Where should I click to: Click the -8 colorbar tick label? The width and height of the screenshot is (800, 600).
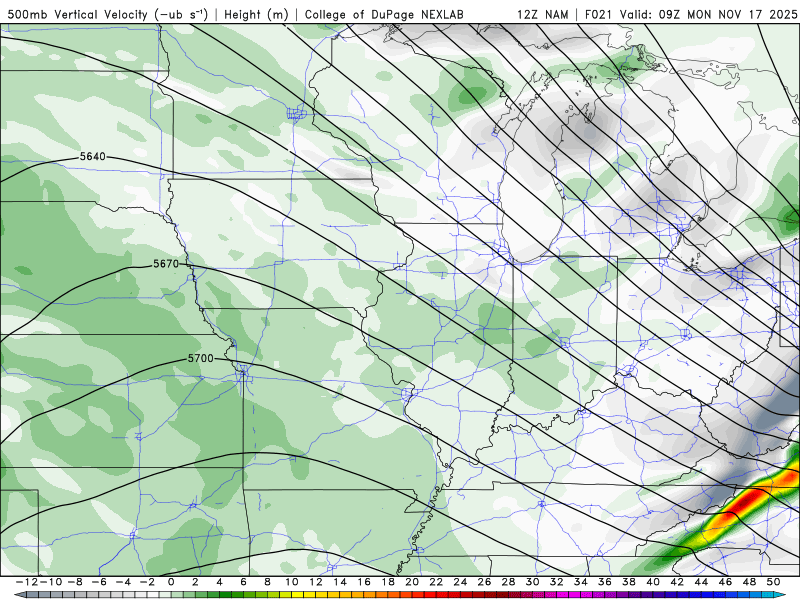coord(74,582)
